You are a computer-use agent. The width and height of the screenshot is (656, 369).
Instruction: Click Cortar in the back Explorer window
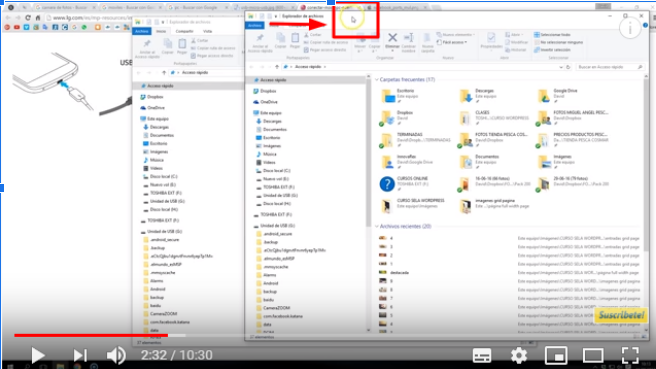coord(200,41)
